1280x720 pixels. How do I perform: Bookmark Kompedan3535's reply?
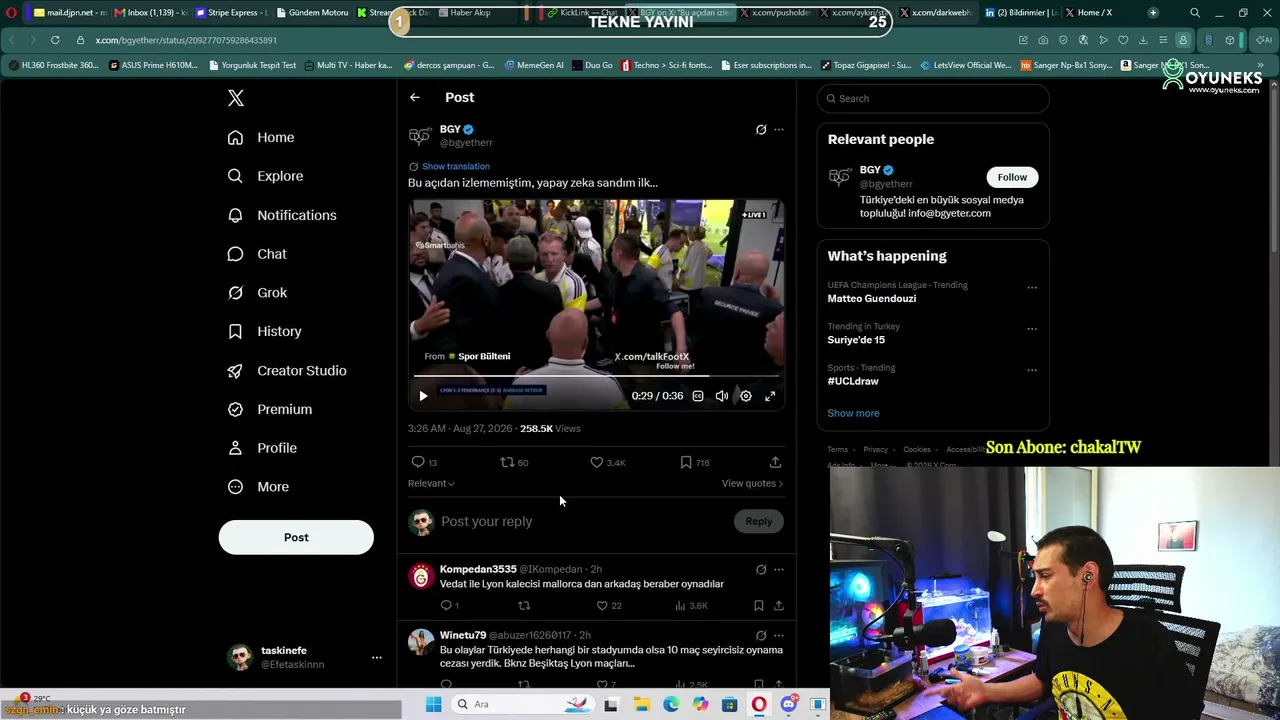click(759, 605)
